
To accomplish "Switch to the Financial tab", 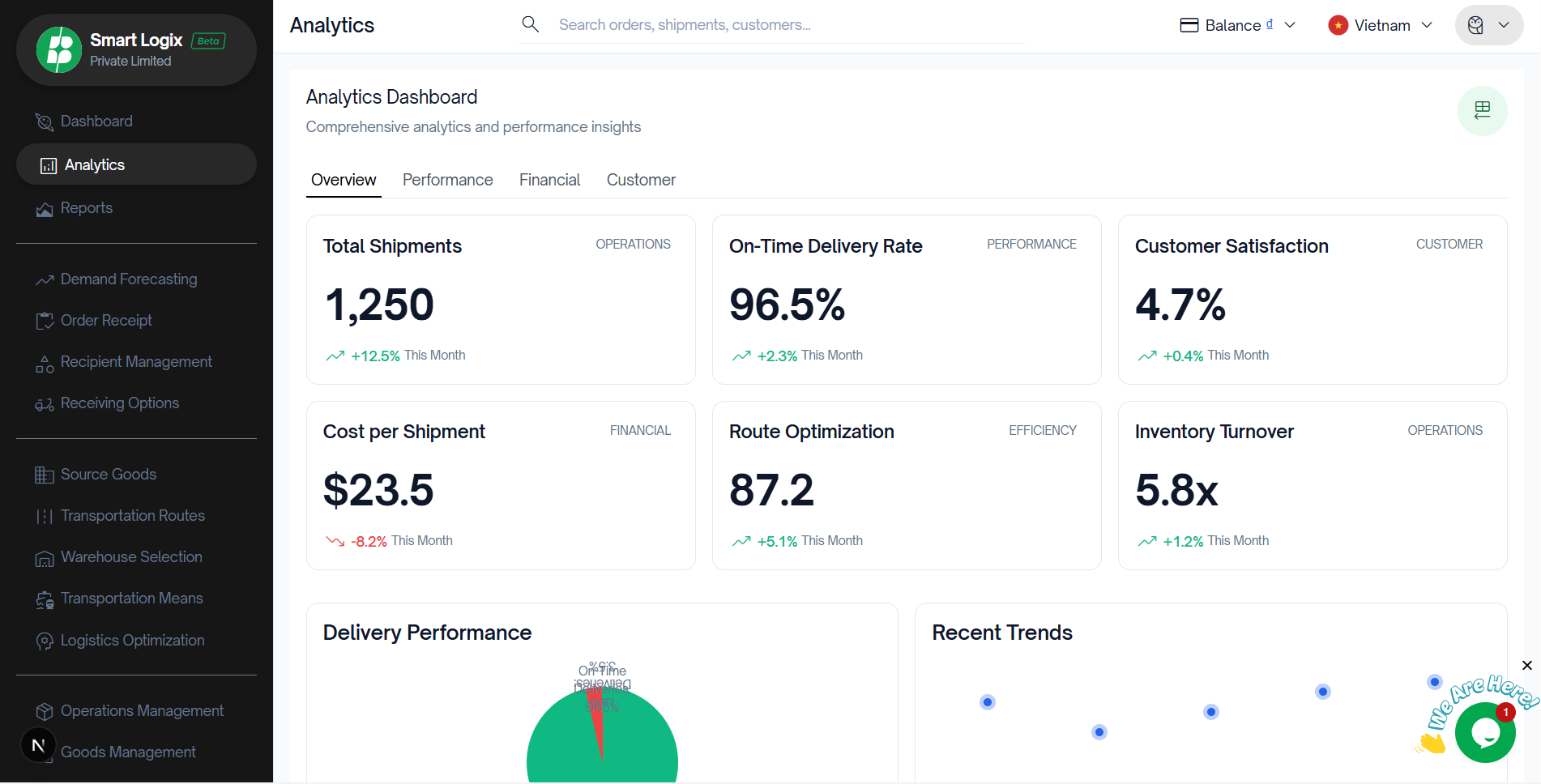I will (x=549, y=180).
